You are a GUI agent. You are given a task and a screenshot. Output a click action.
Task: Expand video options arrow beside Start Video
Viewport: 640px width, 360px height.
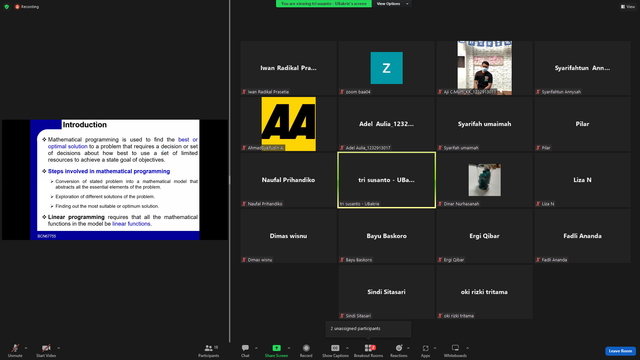click(58, 348)
